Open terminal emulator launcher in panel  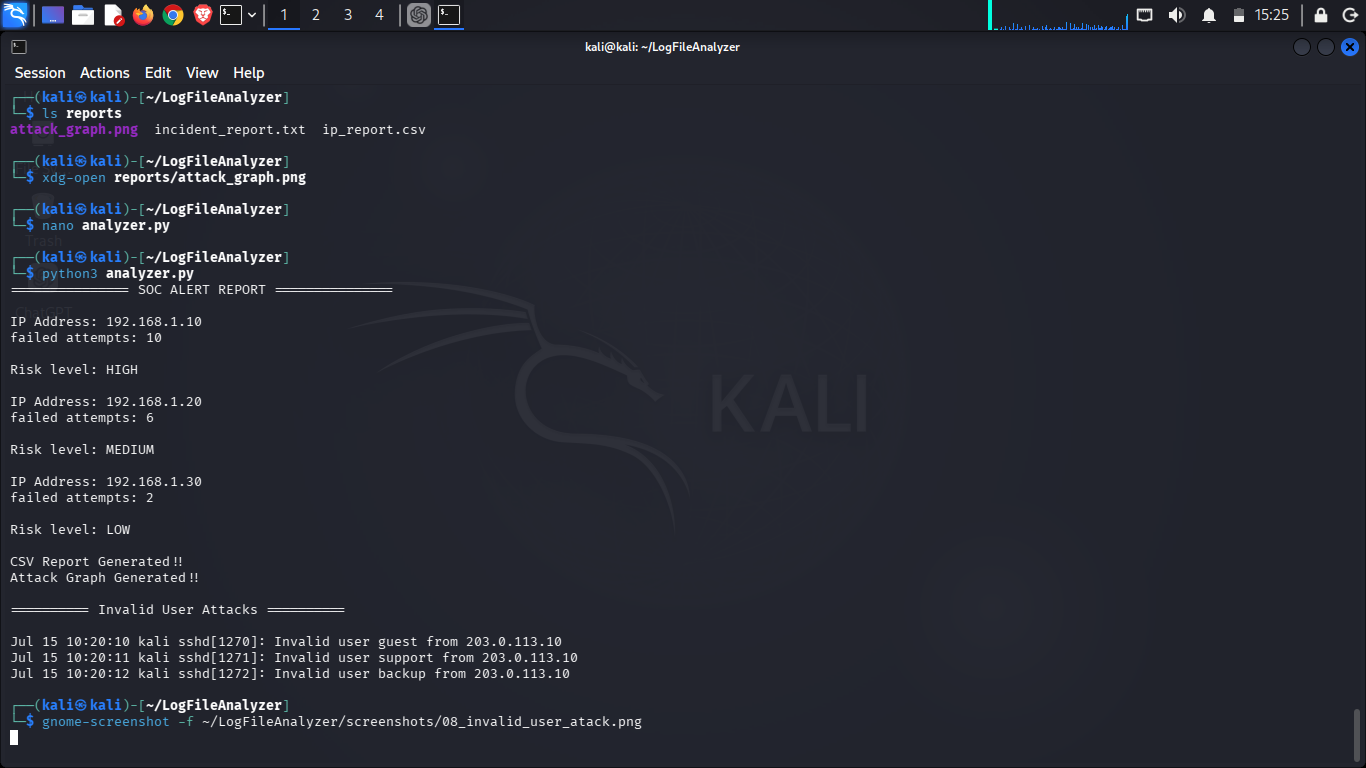(x=231, y=15)
